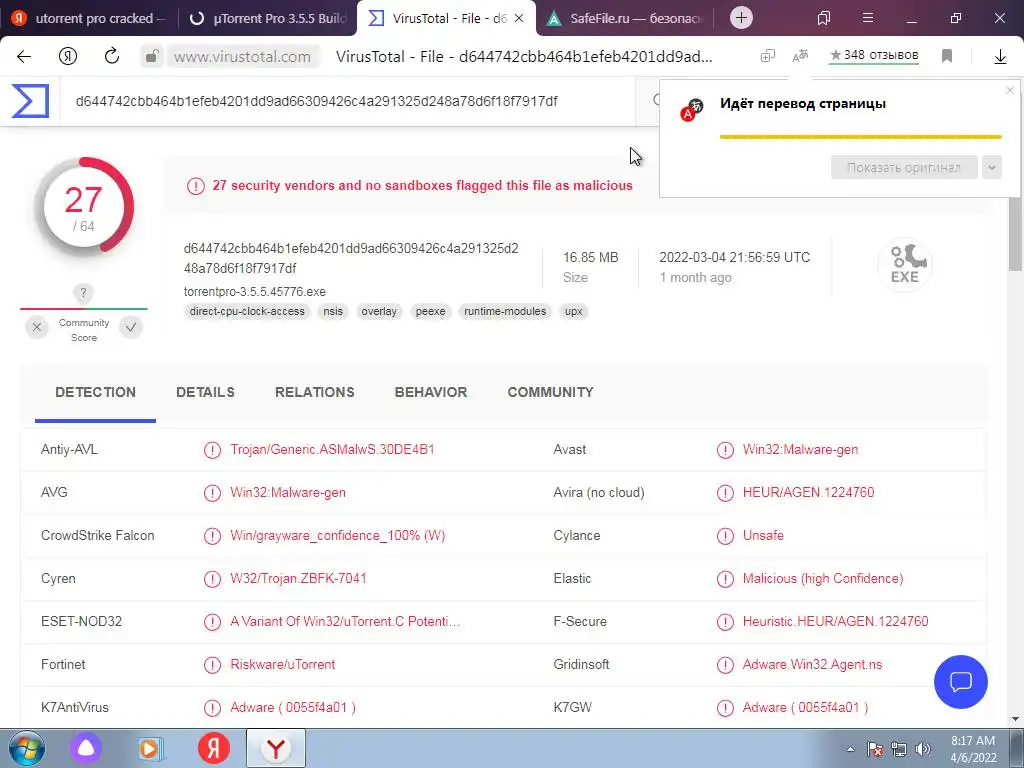Image resolution: width=1024 pixels, height=768 pixels.
Task: Click the network tray icon
Action: [x=899, y=749]
